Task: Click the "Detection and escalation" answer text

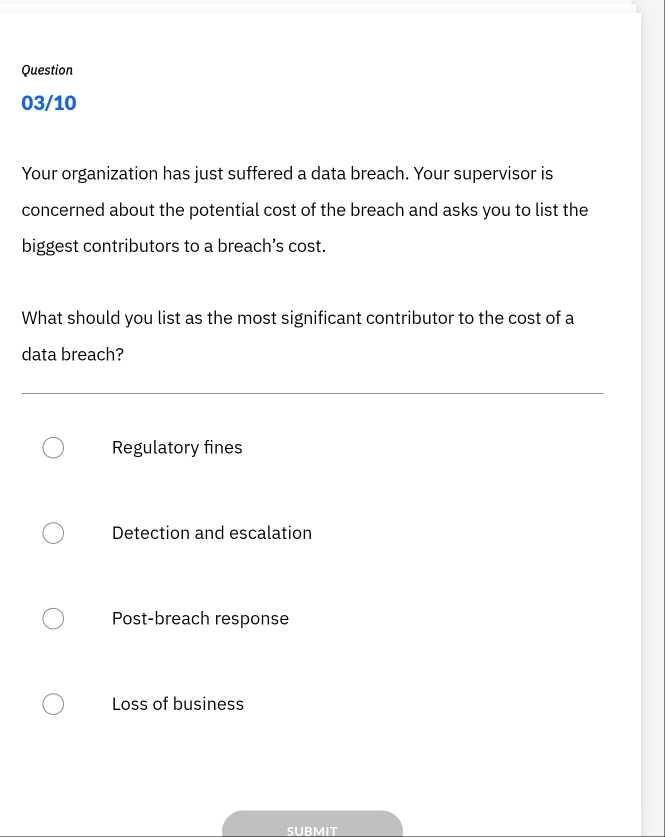Action: pyautogui.click(x=211, y=533)
